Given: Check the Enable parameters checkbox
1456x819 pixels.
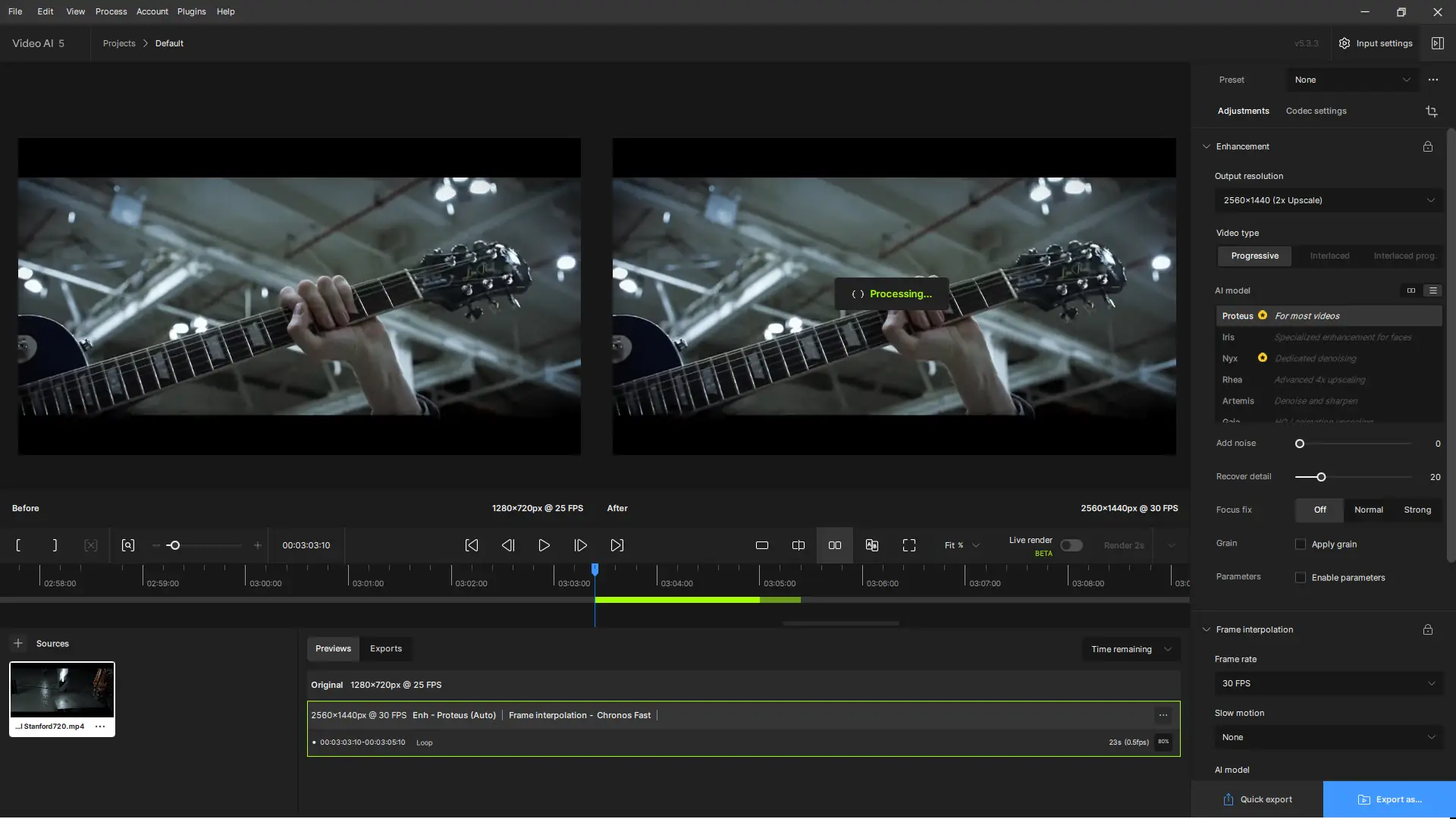Looking at the screenshot, I should click(1301, 578).
